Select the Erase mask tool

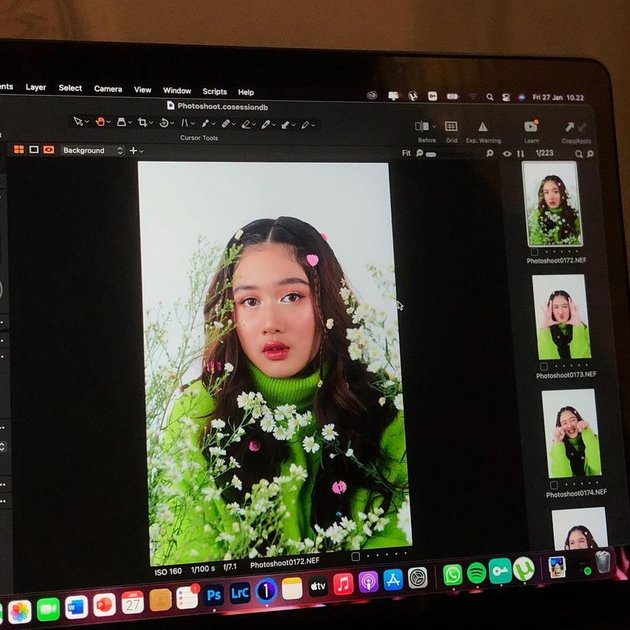[x=245, y=124]
